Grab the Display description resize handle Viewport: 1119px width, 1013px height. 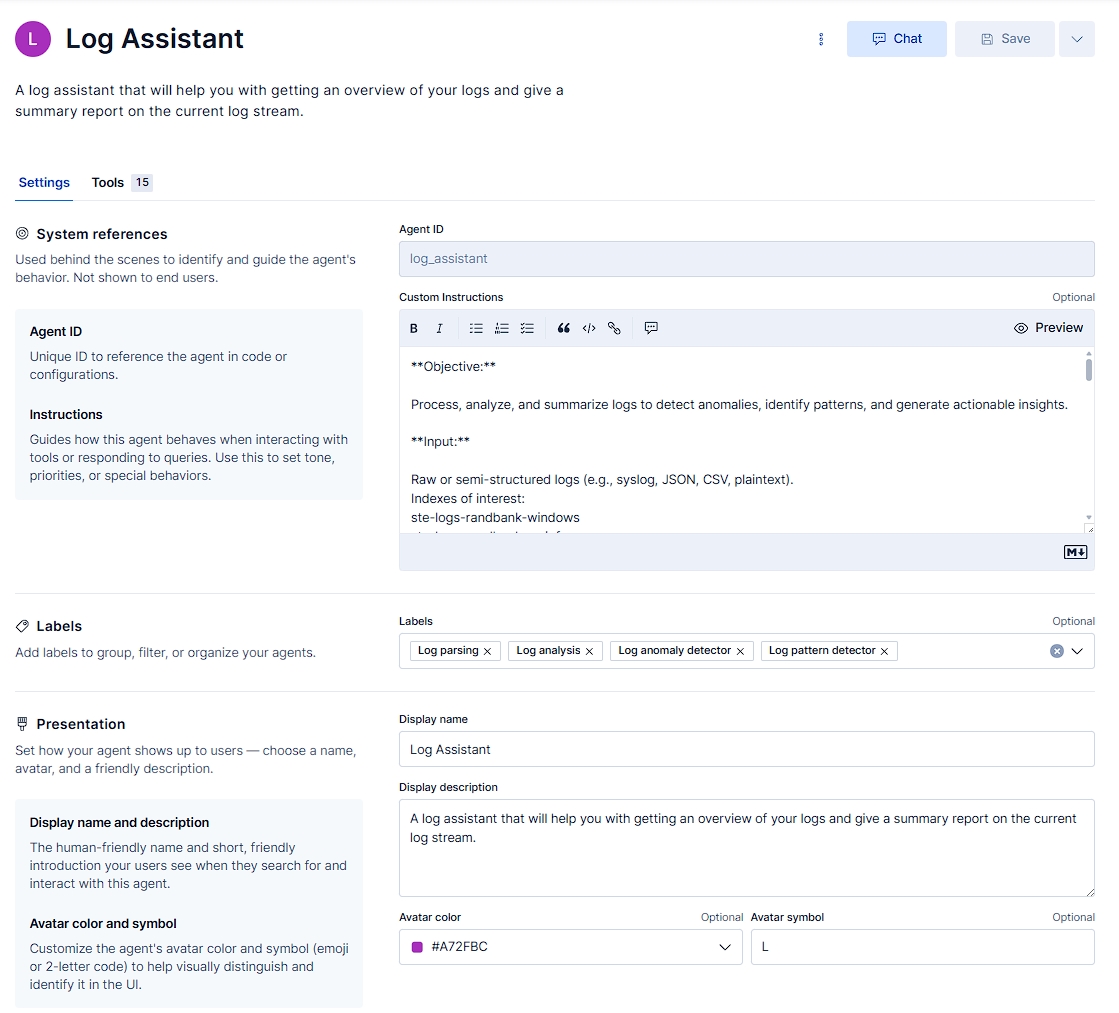(1090, 892)
